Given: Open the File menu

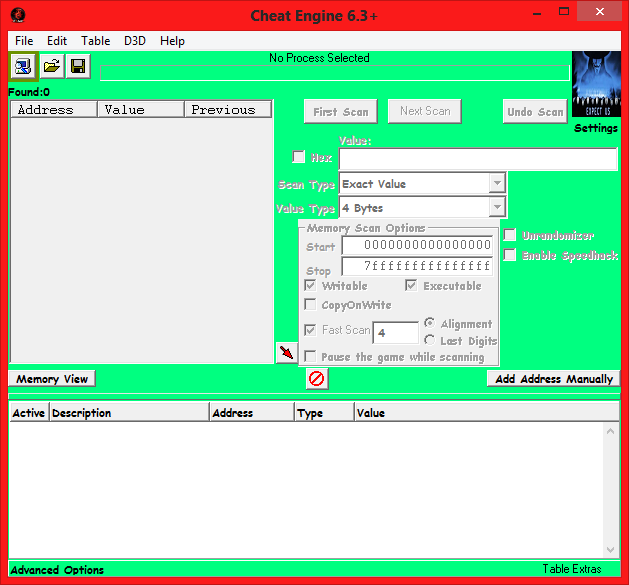Looking at the screenshot, I should click(24, 41).
